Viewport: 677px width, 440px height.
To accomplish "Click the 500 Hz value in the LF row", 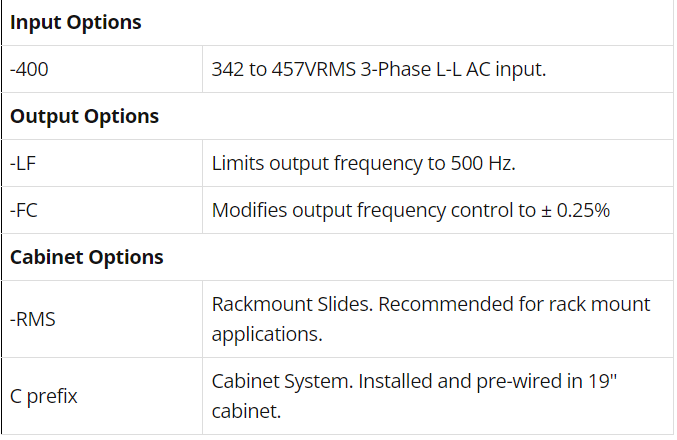I will (x=483, y=163).
